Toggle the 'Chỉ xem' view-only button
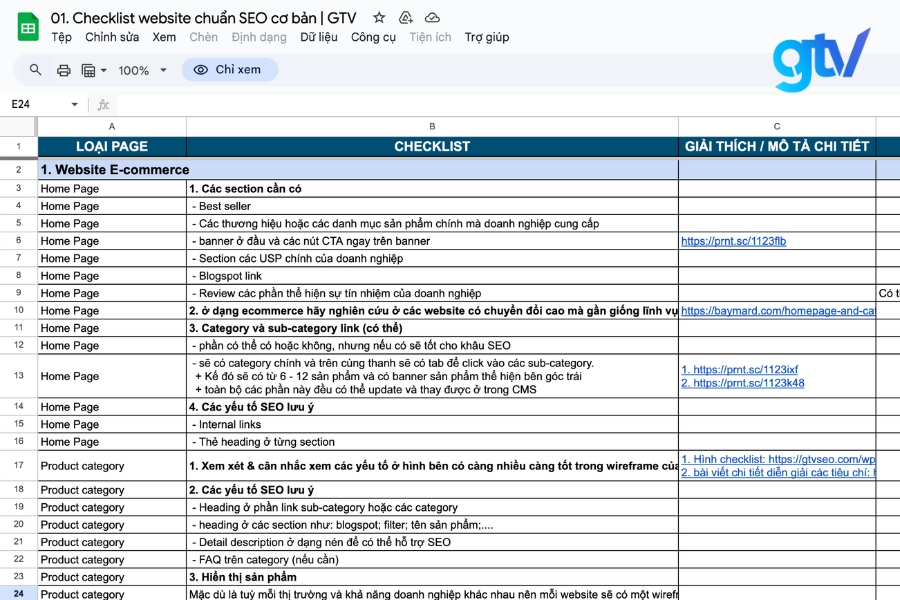The image size is (900, 600). pos(229,70)
